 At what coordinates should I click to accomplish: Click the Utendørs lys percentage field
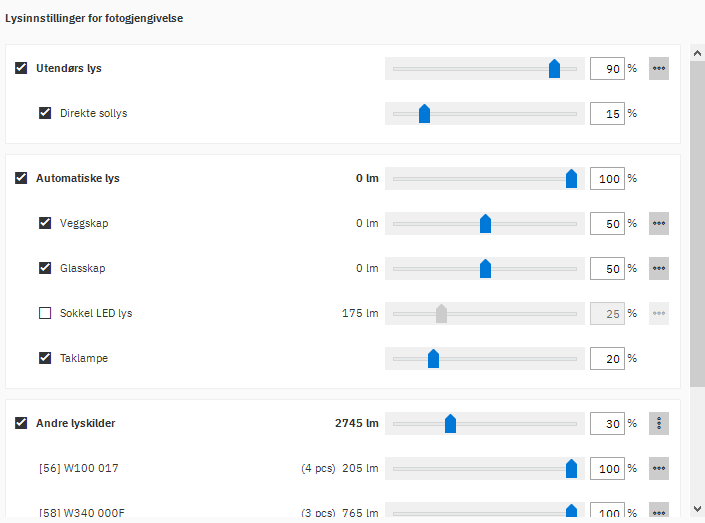point(607,69)
